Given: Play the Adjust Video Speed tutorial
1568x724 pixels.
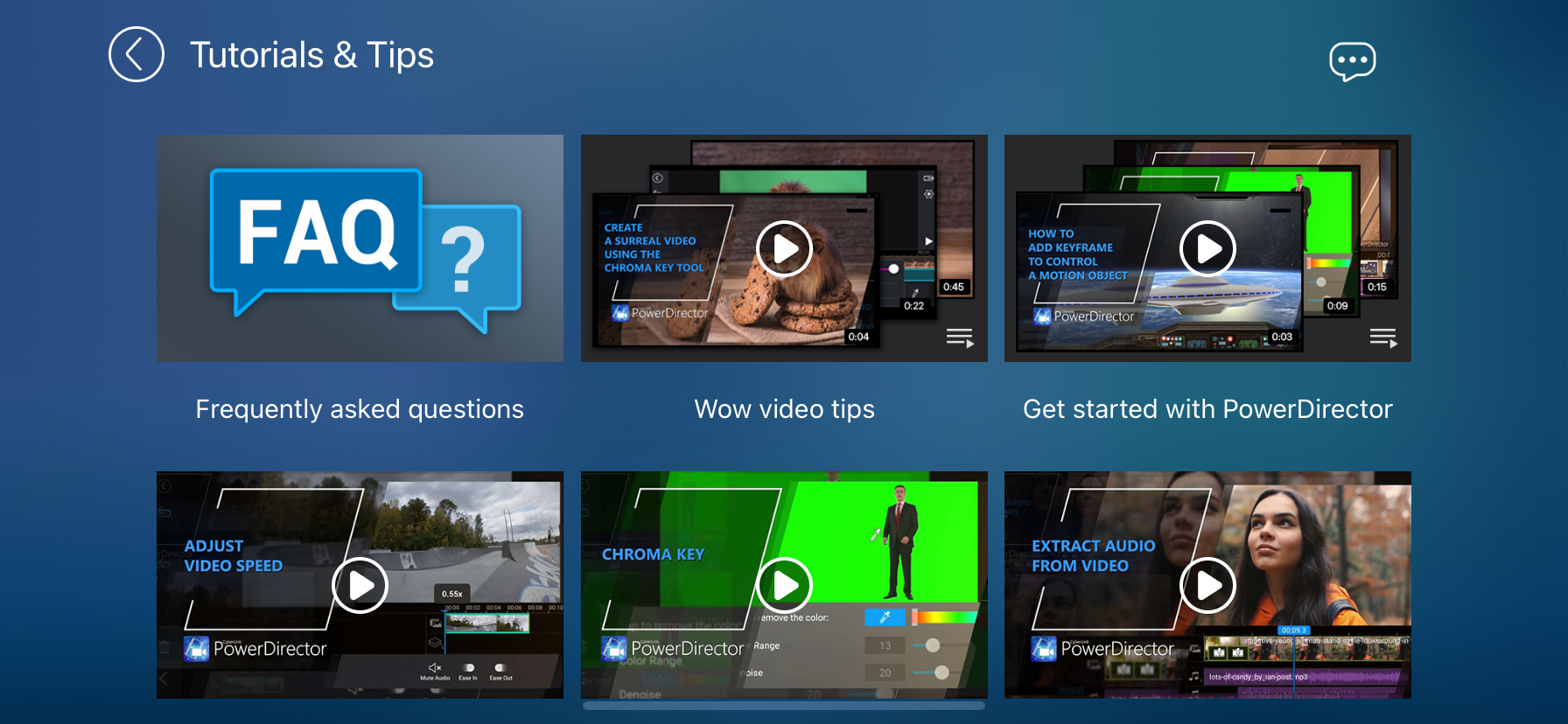Looking at the screenshot, I should coord(360,586).
